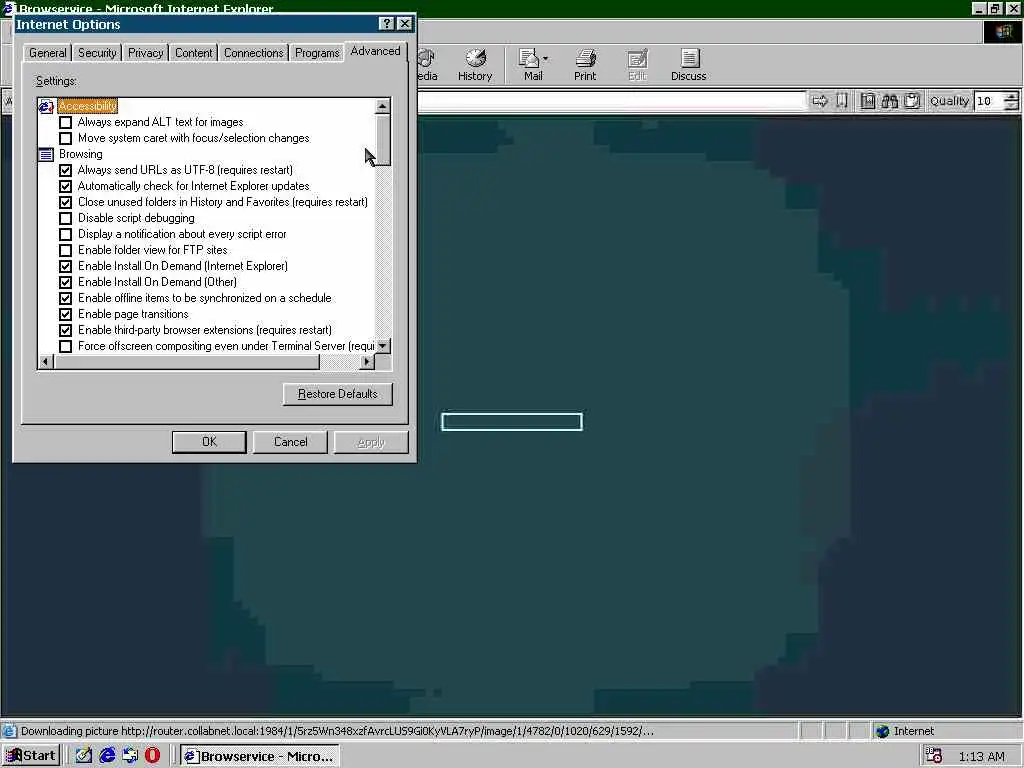Toggle Enable Install On Demand (Other)
Viewport: 1024px width, 768px height.
point(65,282)
